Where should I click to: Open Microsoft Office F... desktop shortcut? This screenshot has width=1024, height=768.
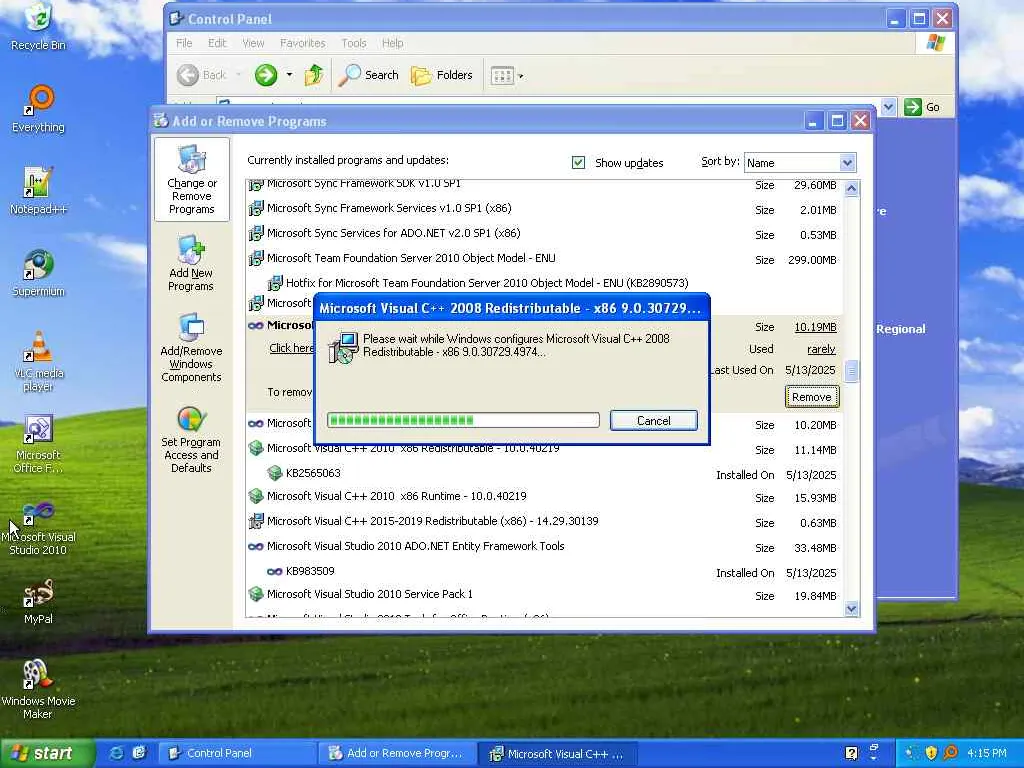coord(39,443)
